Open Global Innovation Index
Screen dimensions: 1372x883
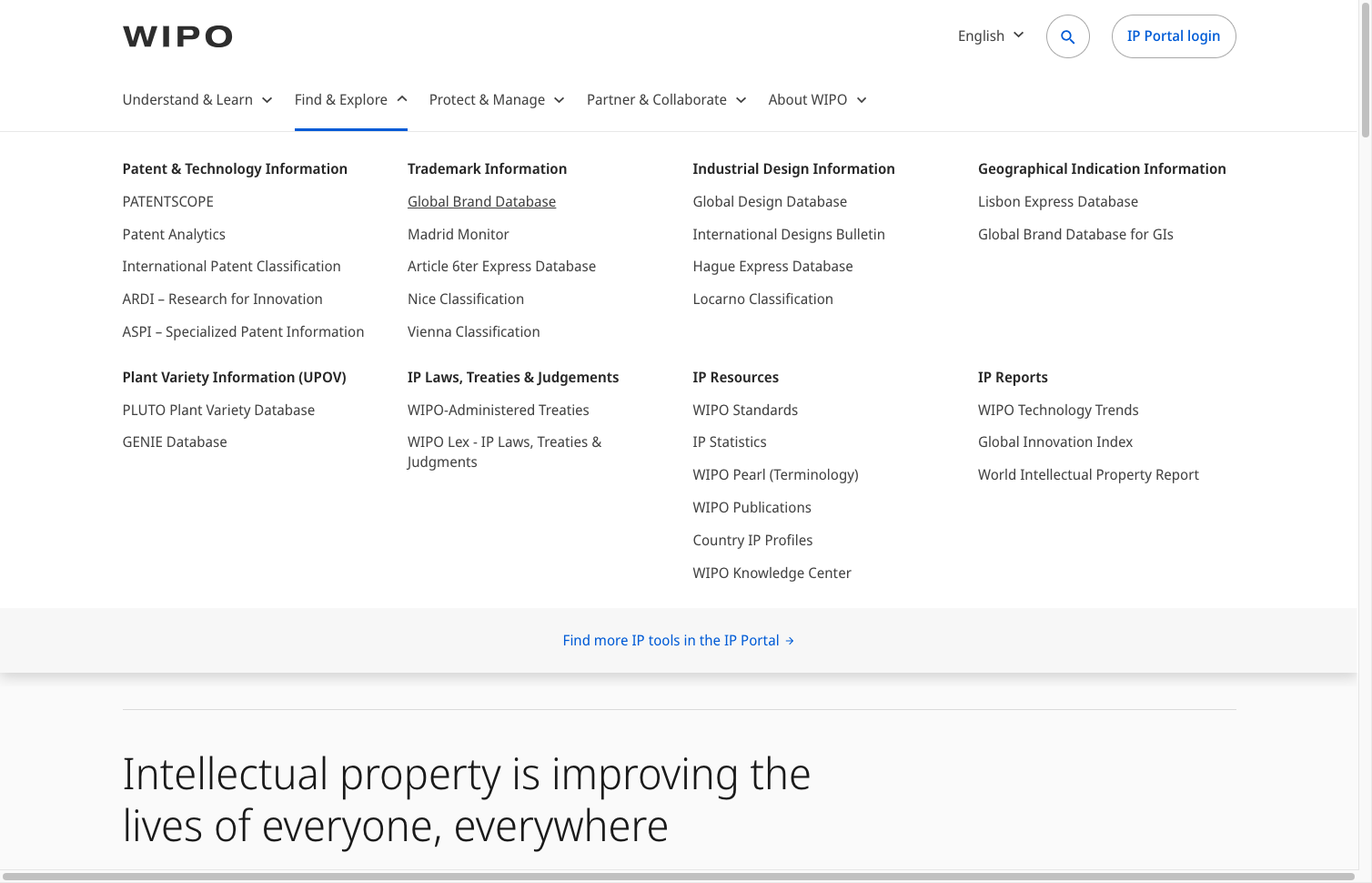[1055, 441]
